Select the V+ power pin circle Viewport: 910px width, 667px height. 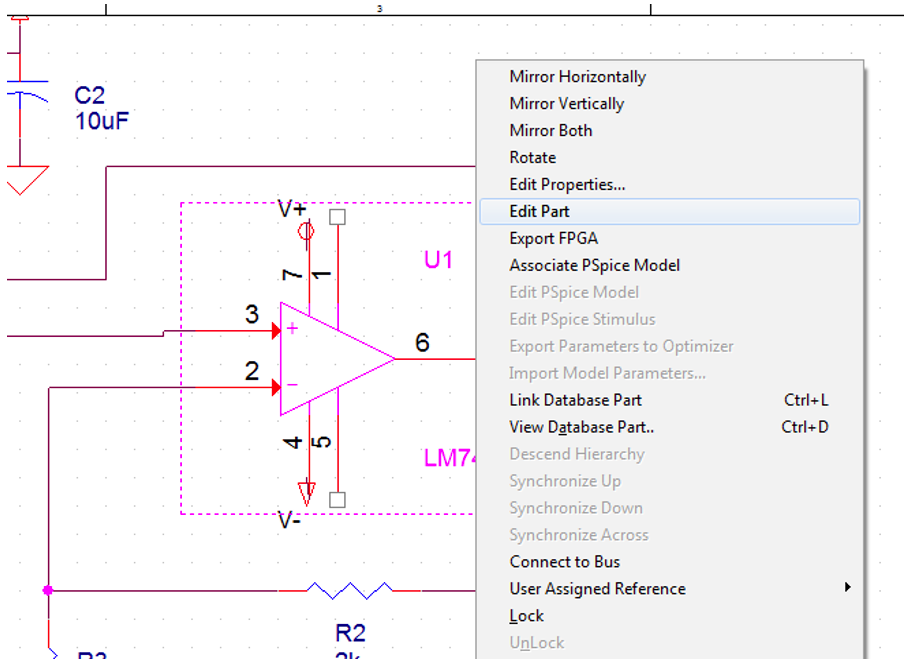tap(306, 232)
